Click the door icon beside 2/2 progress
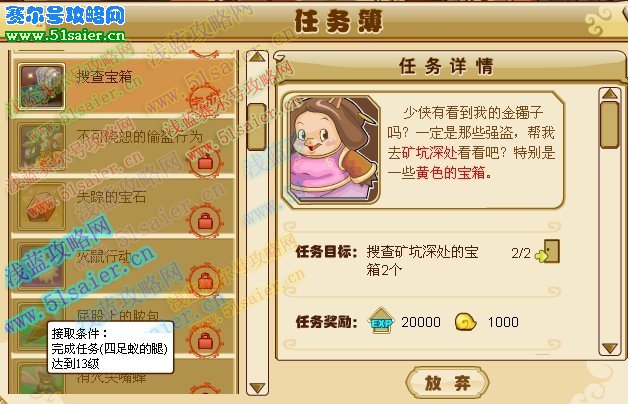Image resolution: width=628 pixels, height=404 pixels. click(548, 252)
